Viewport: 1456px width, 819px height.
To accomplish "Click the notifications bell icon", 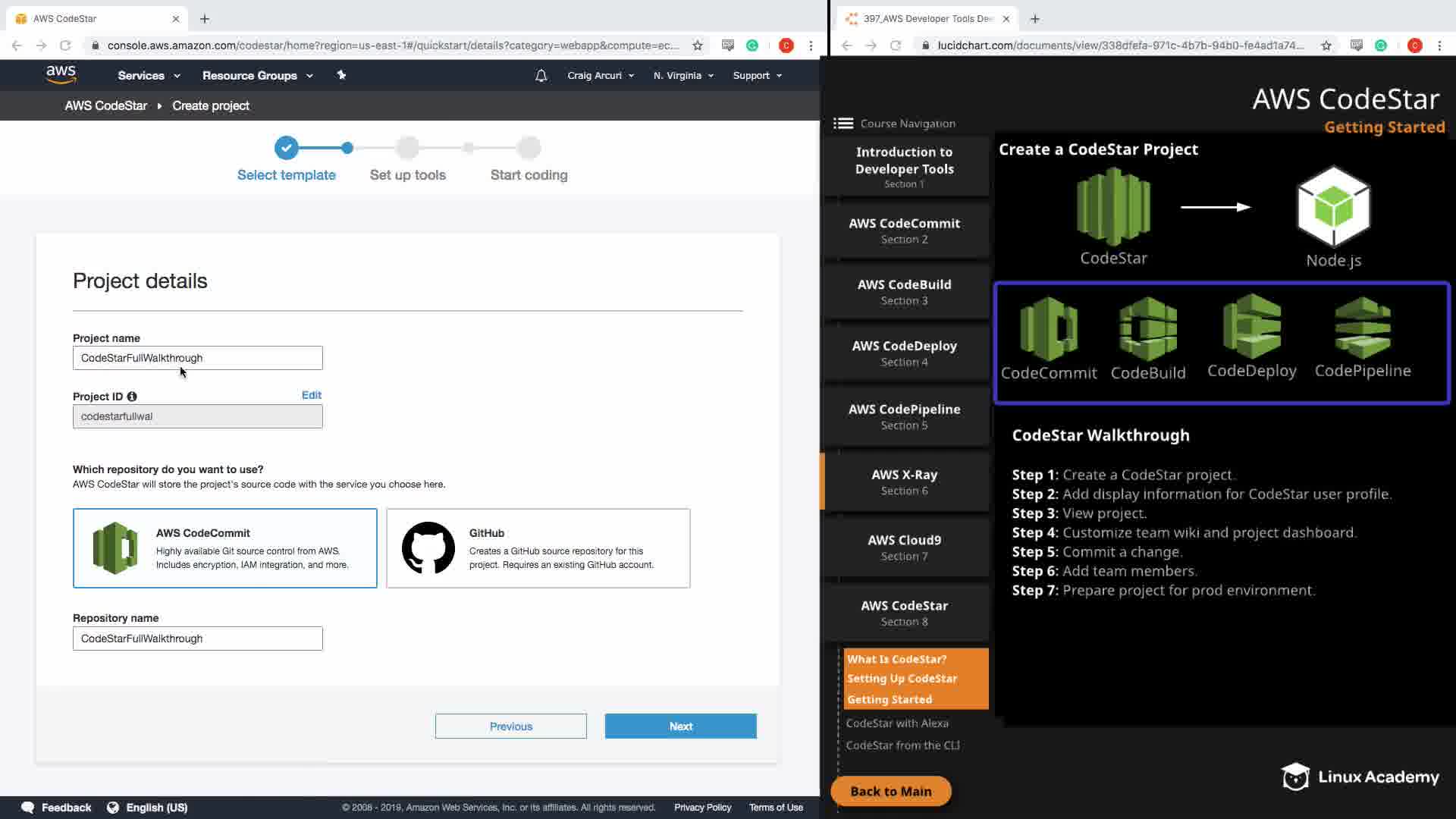I will [541, 76].
